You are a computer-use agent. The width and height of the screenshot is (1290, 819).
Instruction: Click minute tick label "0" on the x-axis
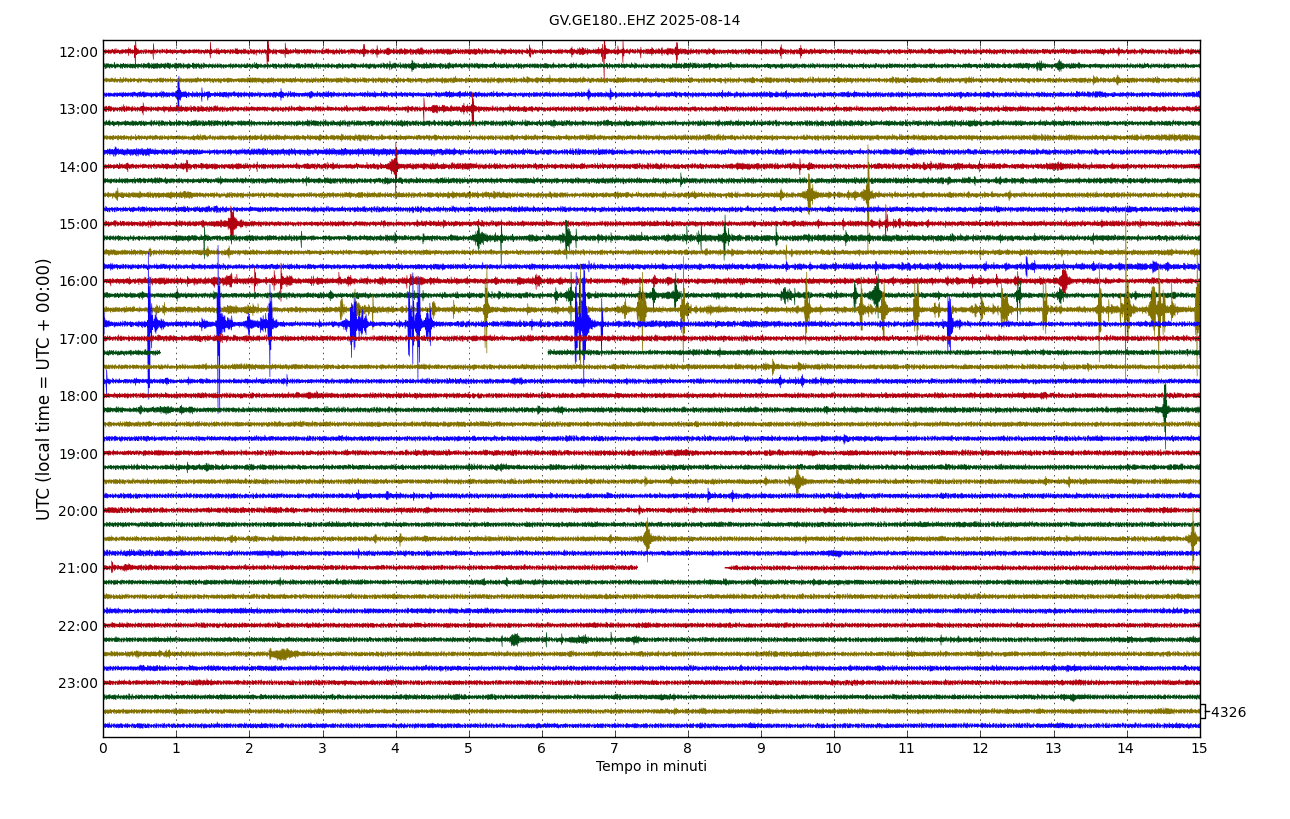[103, 748]
